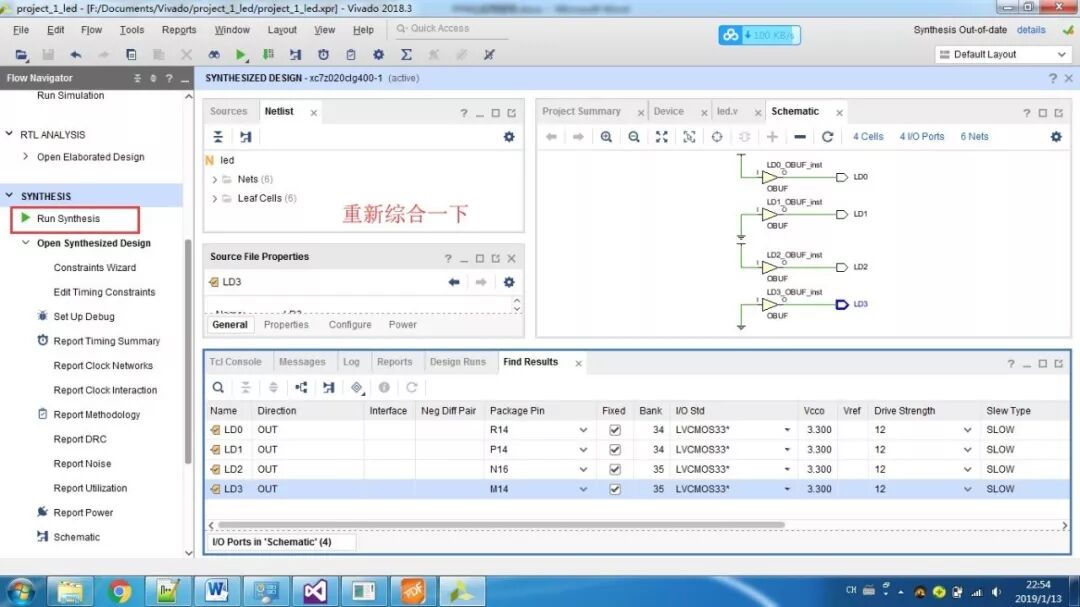Collapse the SYNTHESIS section in Flow Navigator
1080x607 pixels.
10,196
